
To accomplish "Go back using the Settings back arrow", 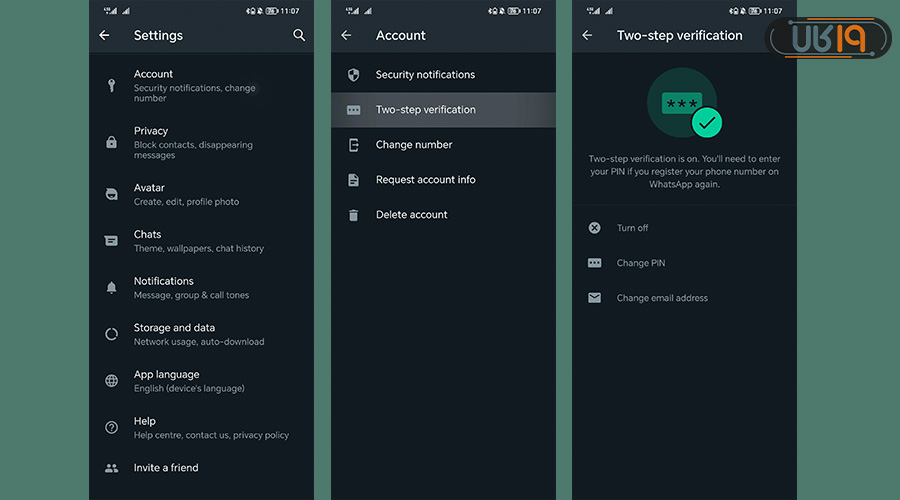I will (105, 35).
